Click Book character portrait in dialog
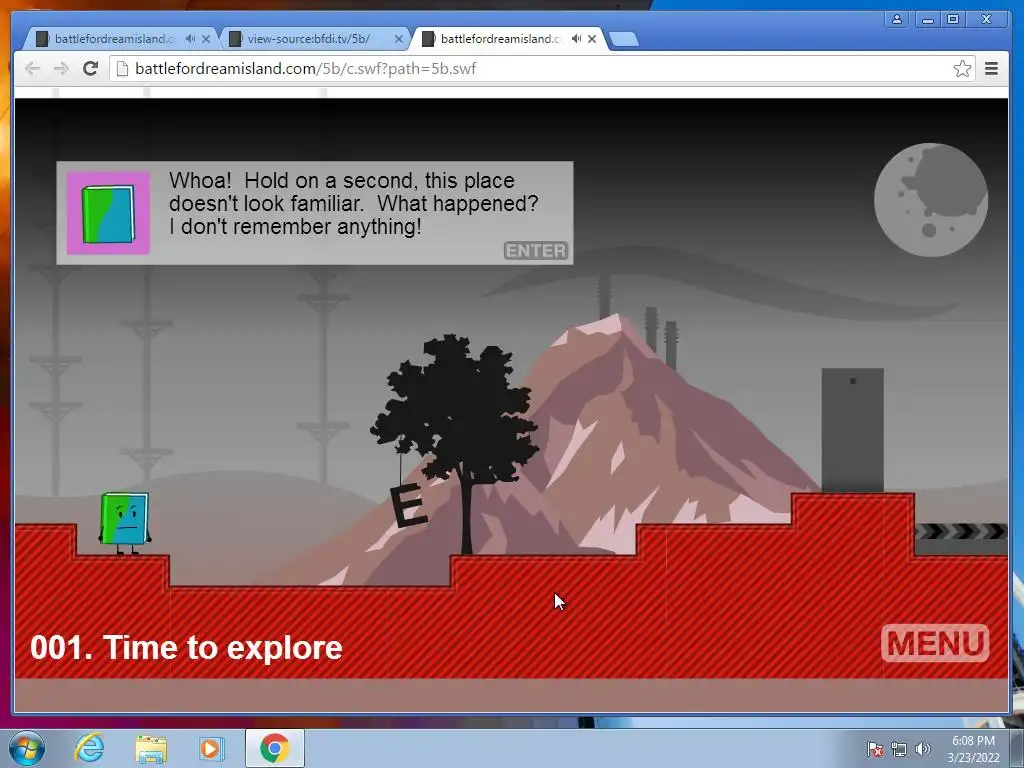The height and width of the screenshot is (768, 1024). click(x=108, y=213)
